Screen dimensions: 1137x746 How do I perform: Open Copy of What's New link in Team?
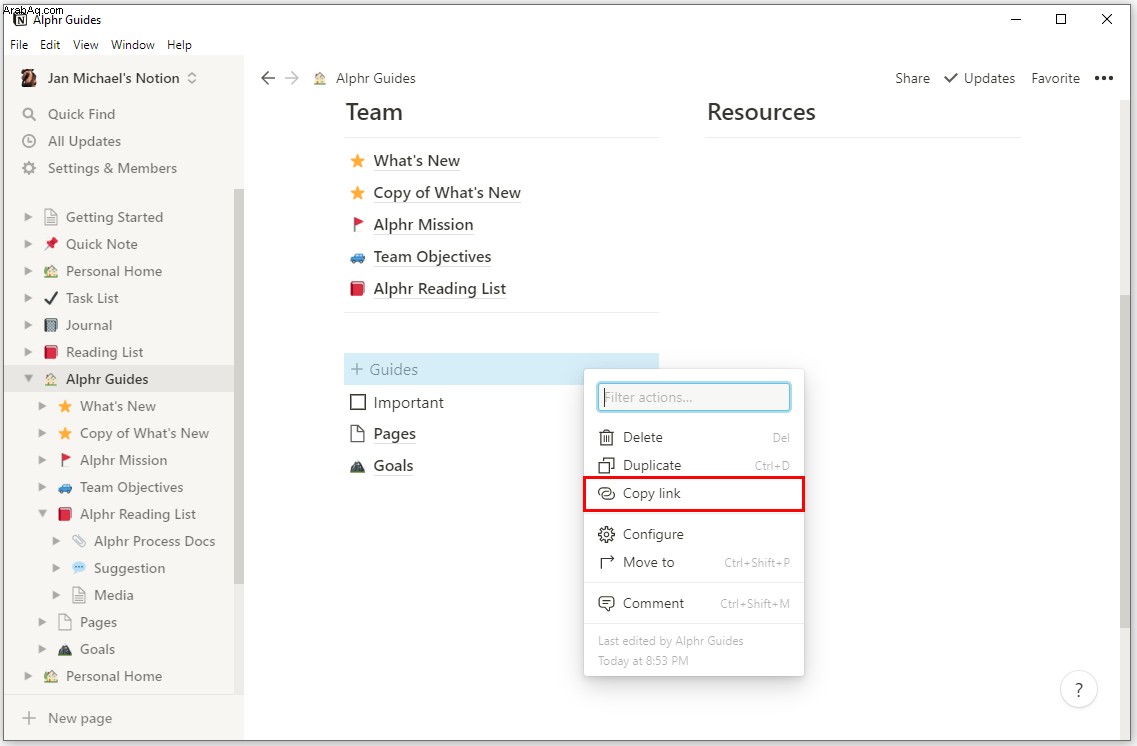[x=447, y=193]
